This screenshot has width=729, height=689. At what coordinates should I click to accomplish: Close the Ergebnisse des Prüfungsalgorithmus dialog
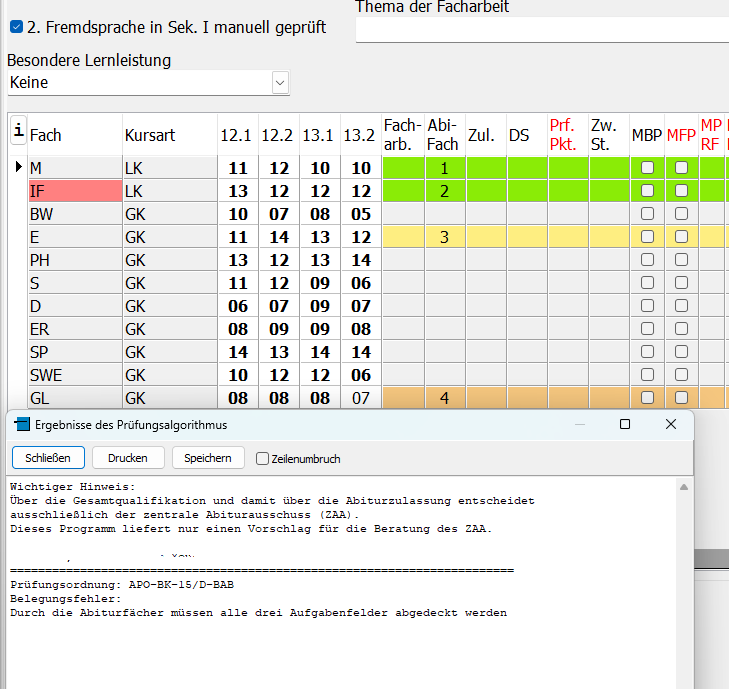click(670, 424)
